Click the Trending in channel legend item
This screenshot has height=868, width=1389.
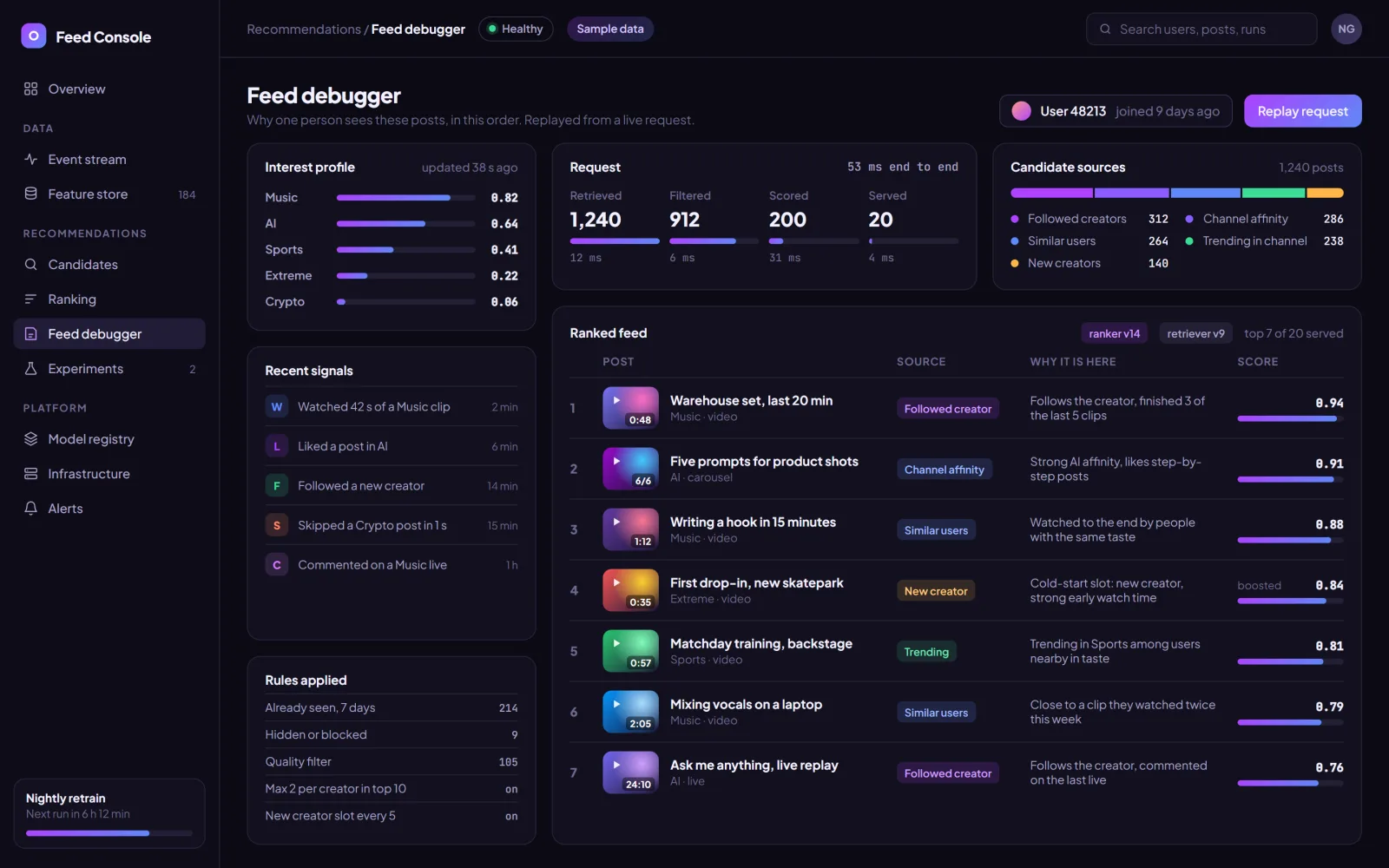click(x=1264, y=240)
